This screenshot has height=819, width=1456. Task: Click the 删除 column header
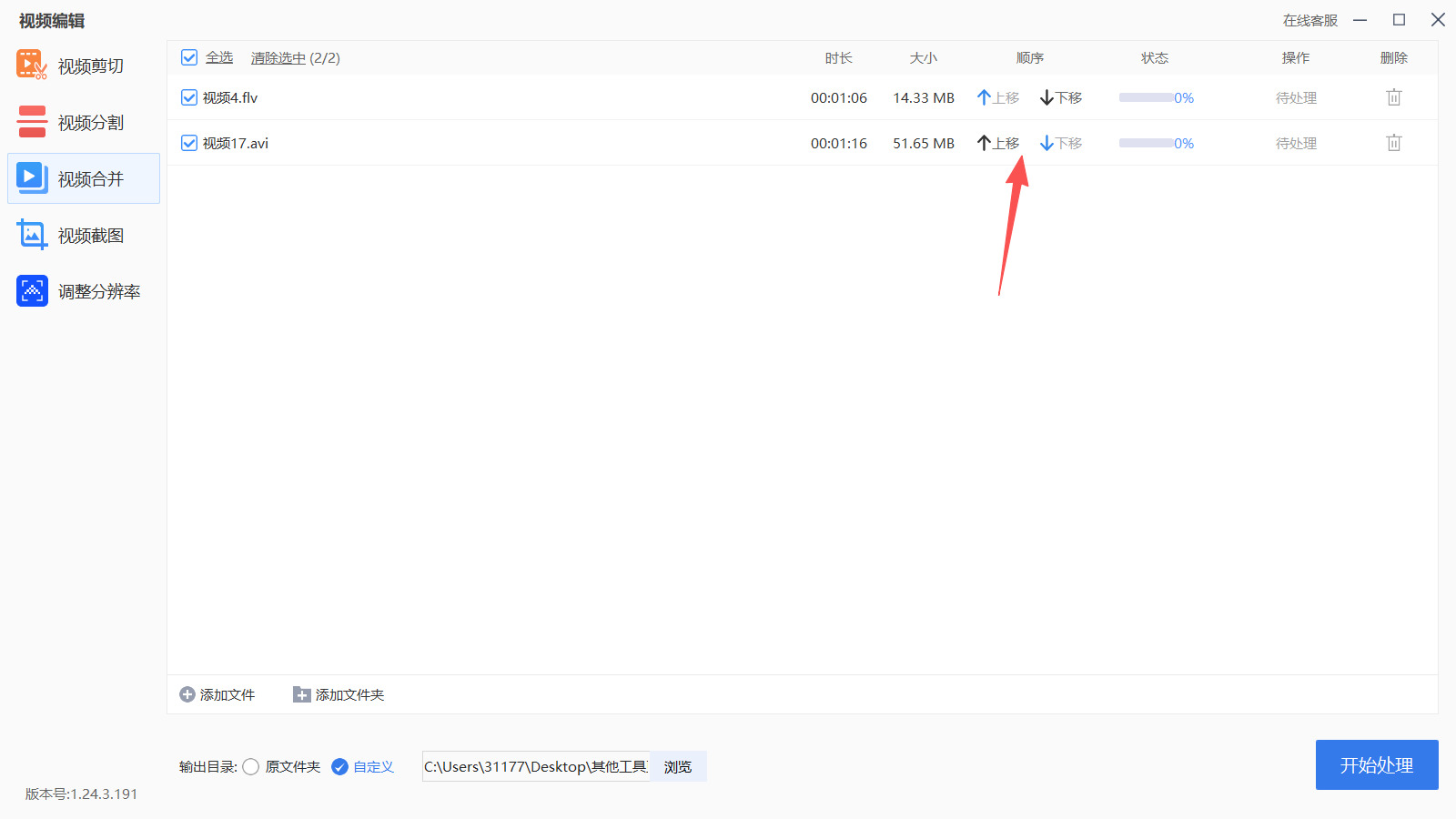[x=1394, y=58]
